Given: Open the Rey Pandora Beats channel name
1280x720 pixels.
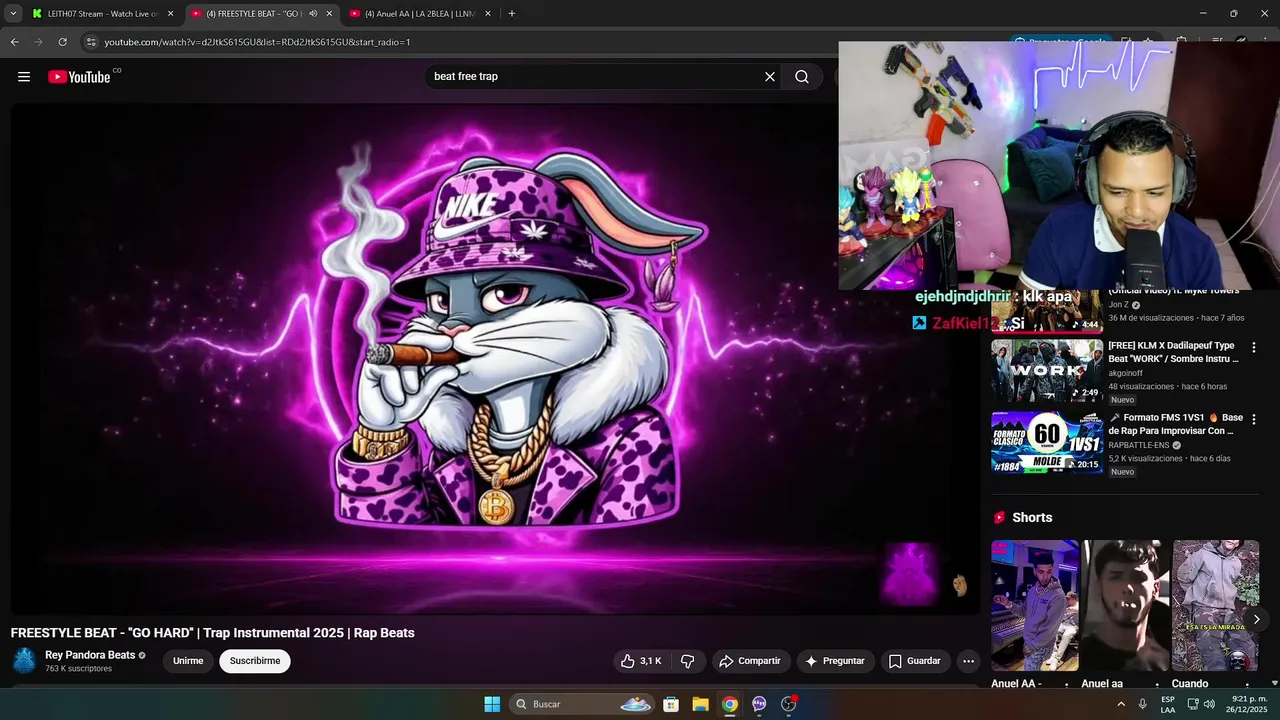Looking at the screenshot, I should pos(90,655).
